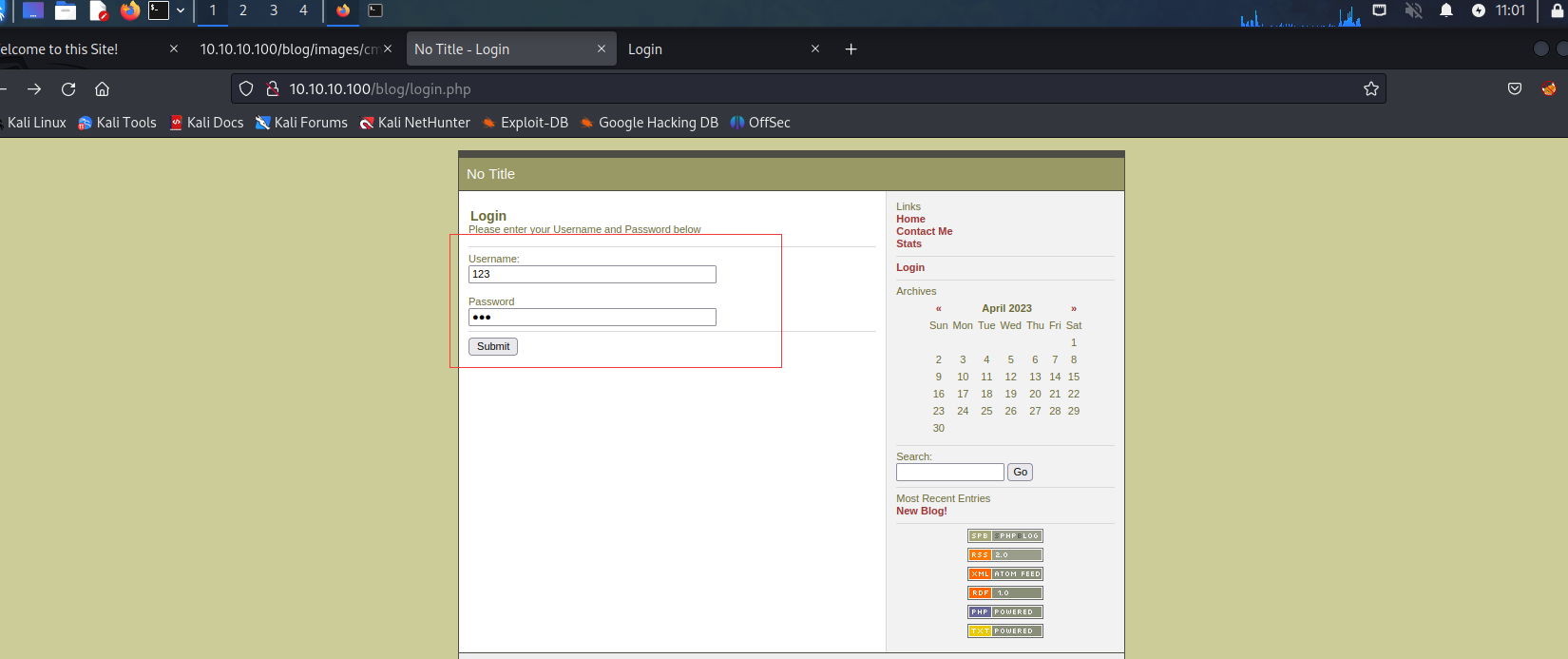Open notifications bell in system tray
1568x659 pixels.
1446,10
